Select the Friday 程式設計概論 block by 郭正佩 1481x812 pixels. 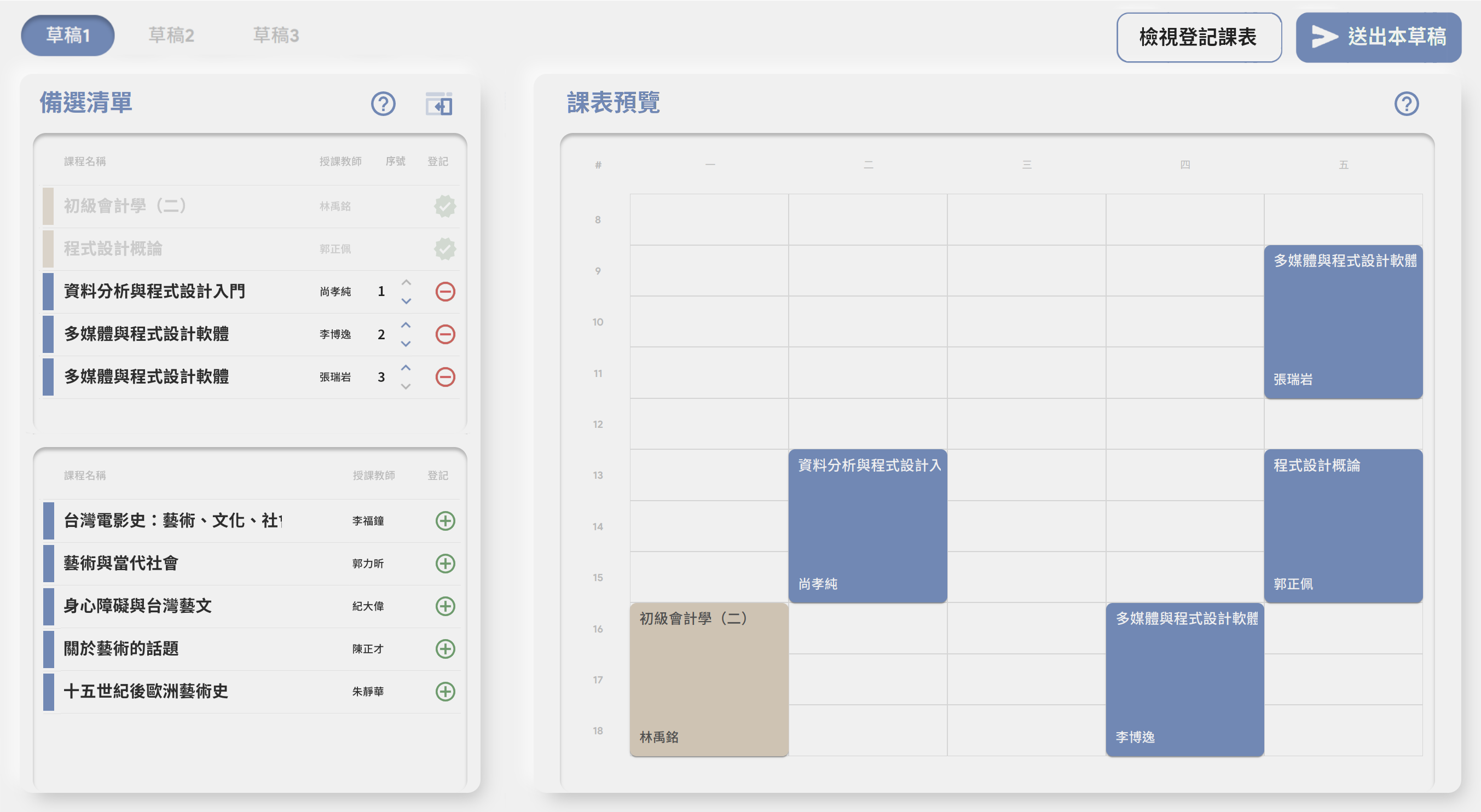tap(1343, 526)
